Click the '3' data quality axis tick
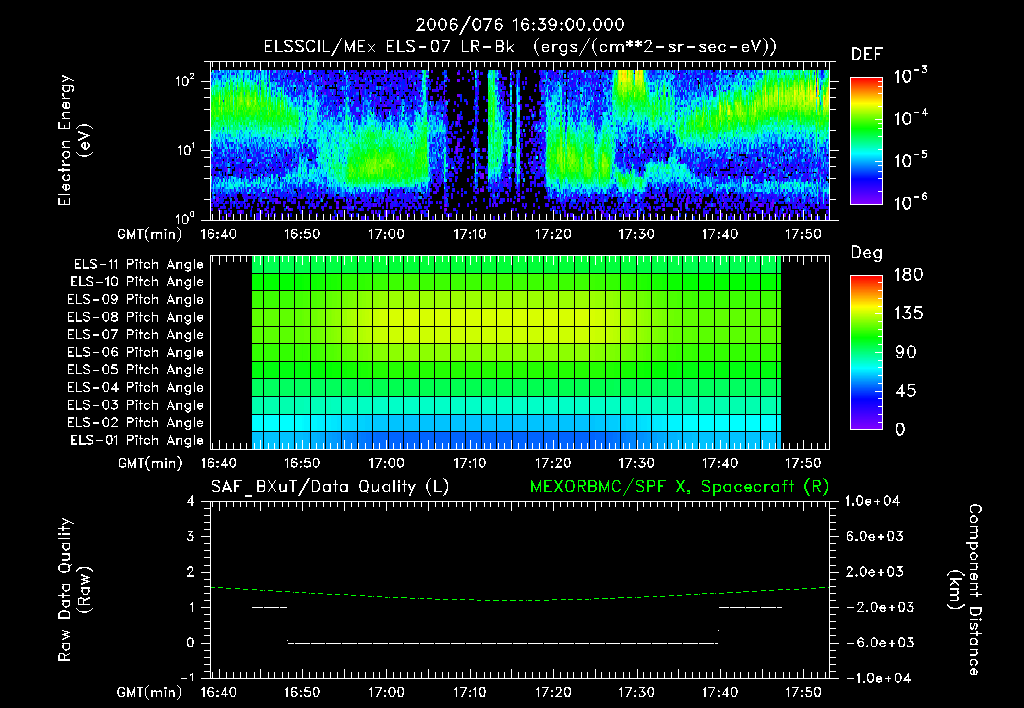This screenshot has width=1024, height=708. (191, 536)
